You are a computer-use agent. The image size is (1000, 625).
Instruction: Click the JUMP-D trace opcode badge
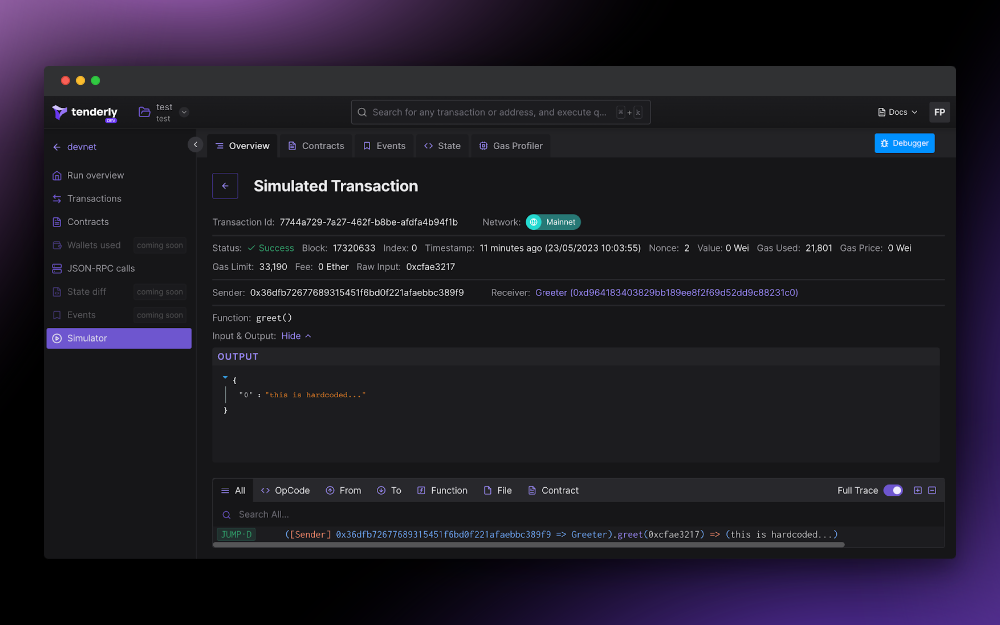(237, 534)
